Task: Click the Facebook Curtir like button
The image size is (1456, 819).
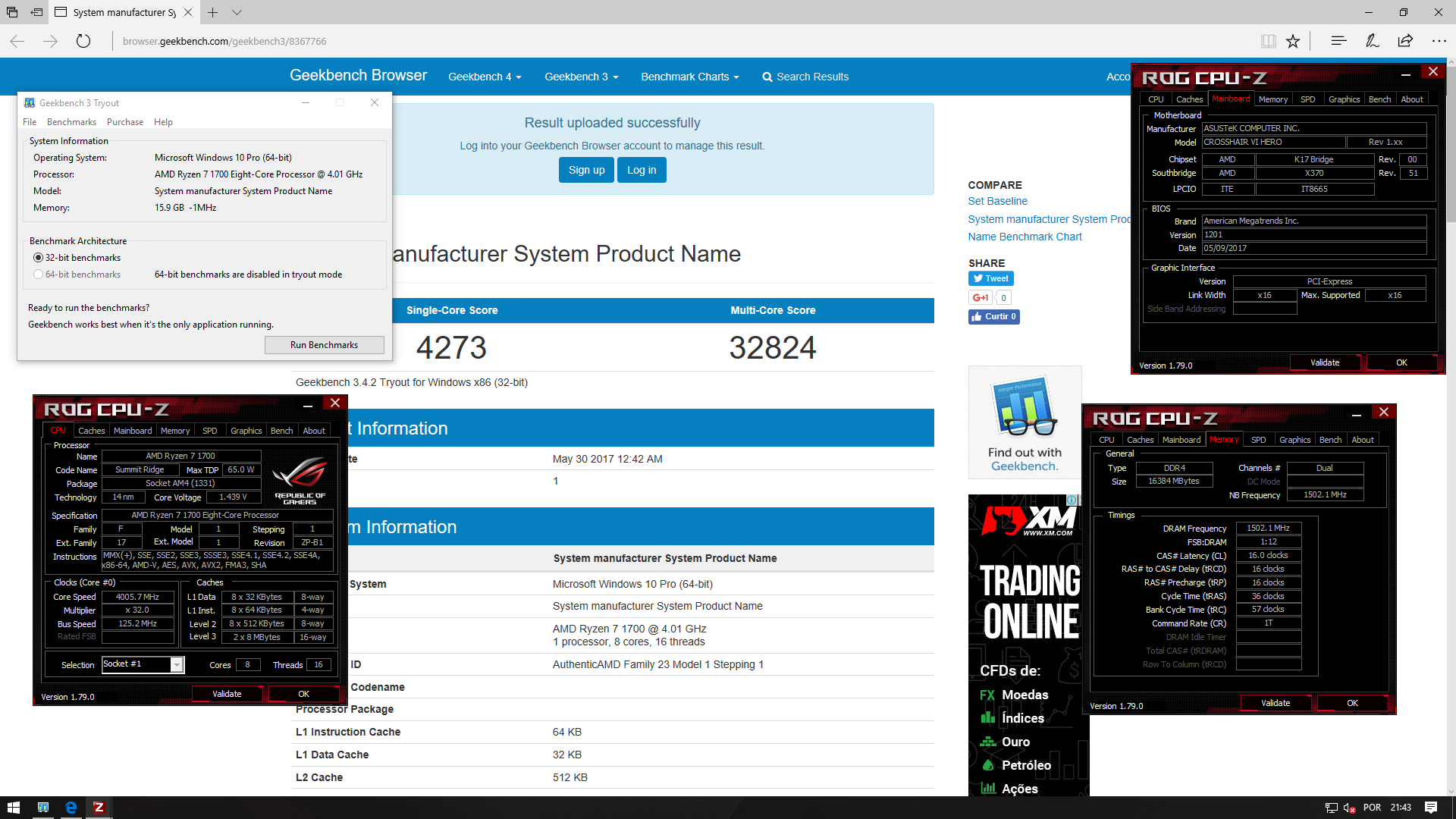Action: [x=993, y=316]
